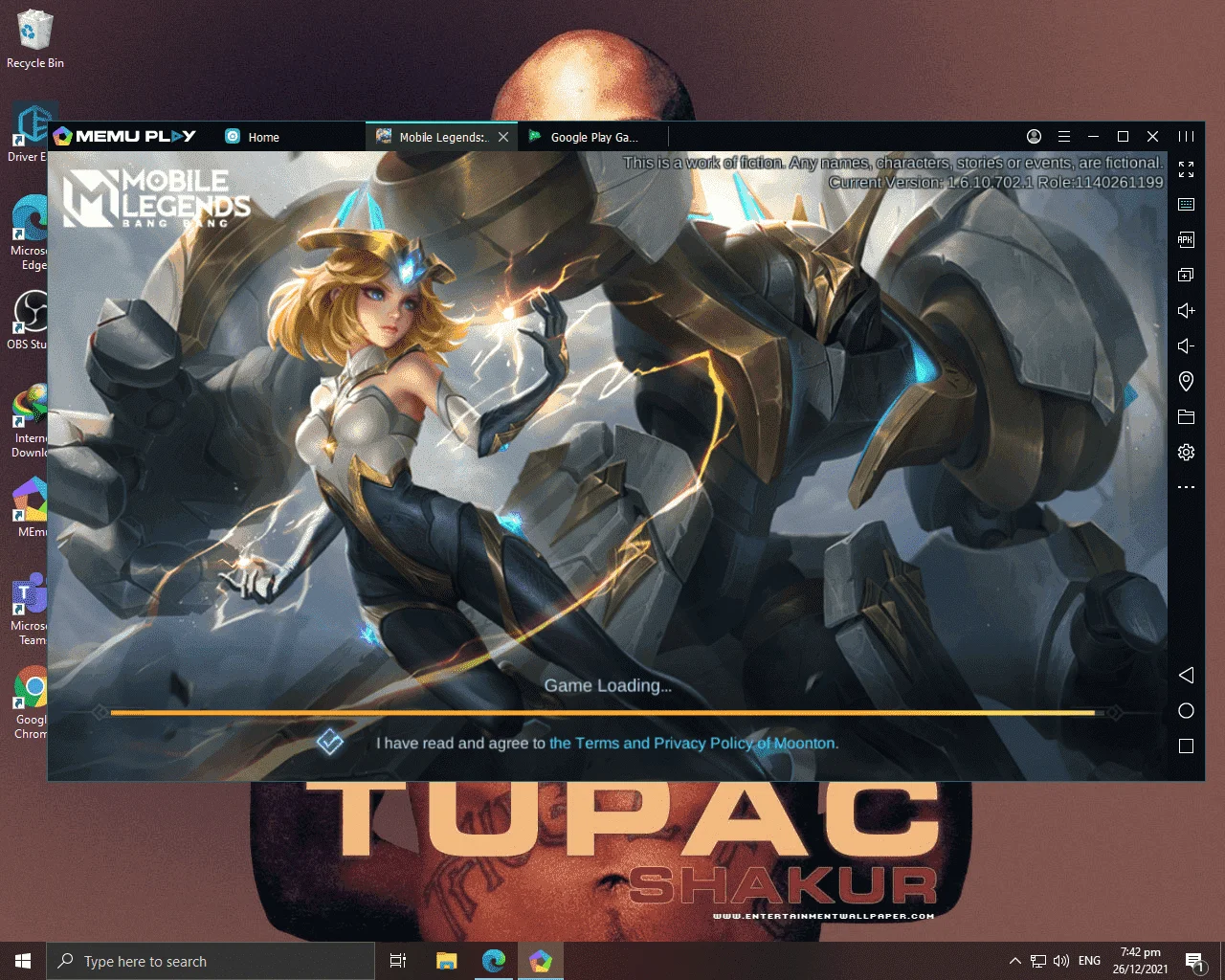
Task: Open the system volume tray icon
Action: [x=1061, y=961]
